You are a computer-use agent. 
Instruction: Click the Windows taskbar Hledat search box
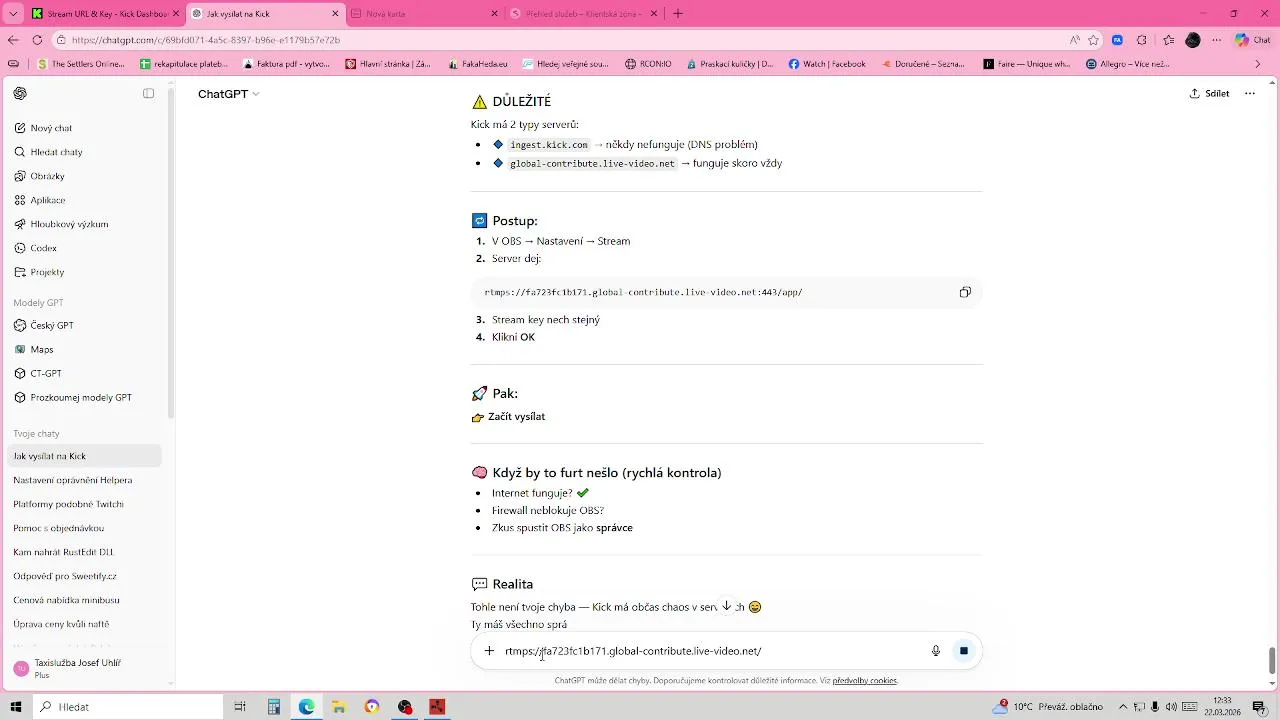point(129,707)
